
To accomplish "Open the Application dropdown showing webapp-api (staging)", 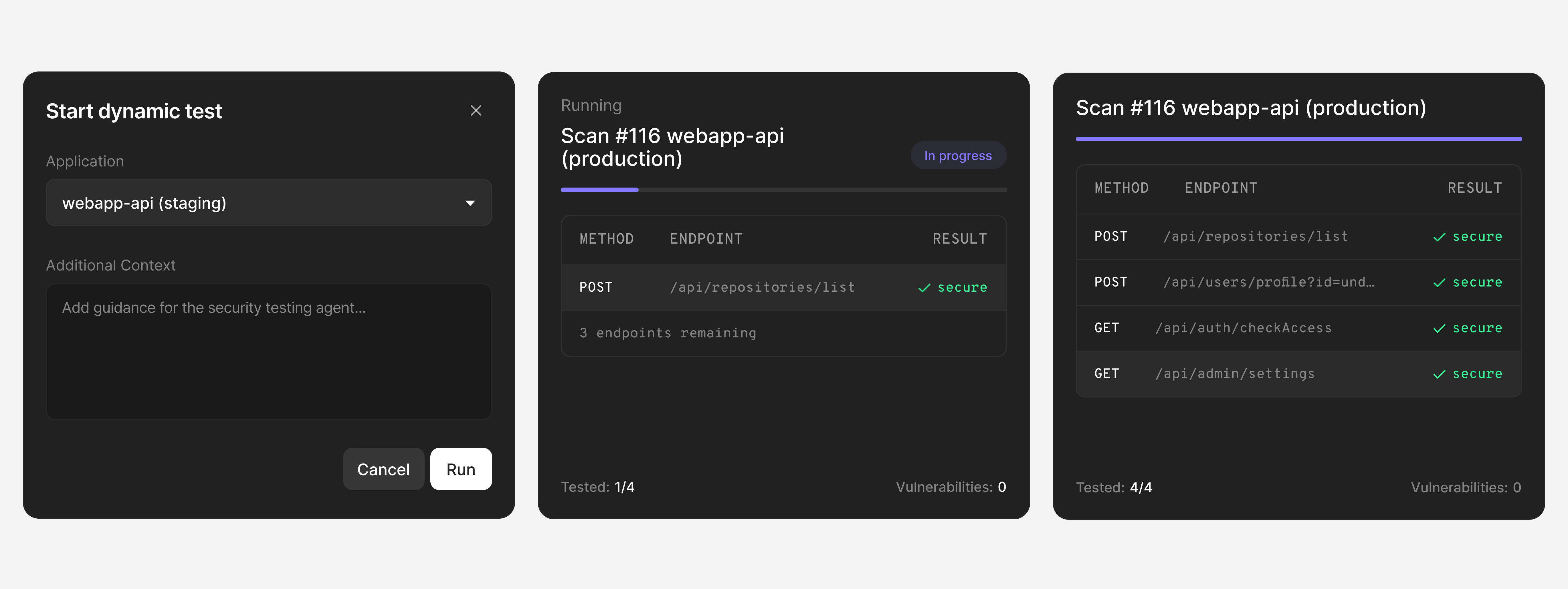I will [268, 203].
